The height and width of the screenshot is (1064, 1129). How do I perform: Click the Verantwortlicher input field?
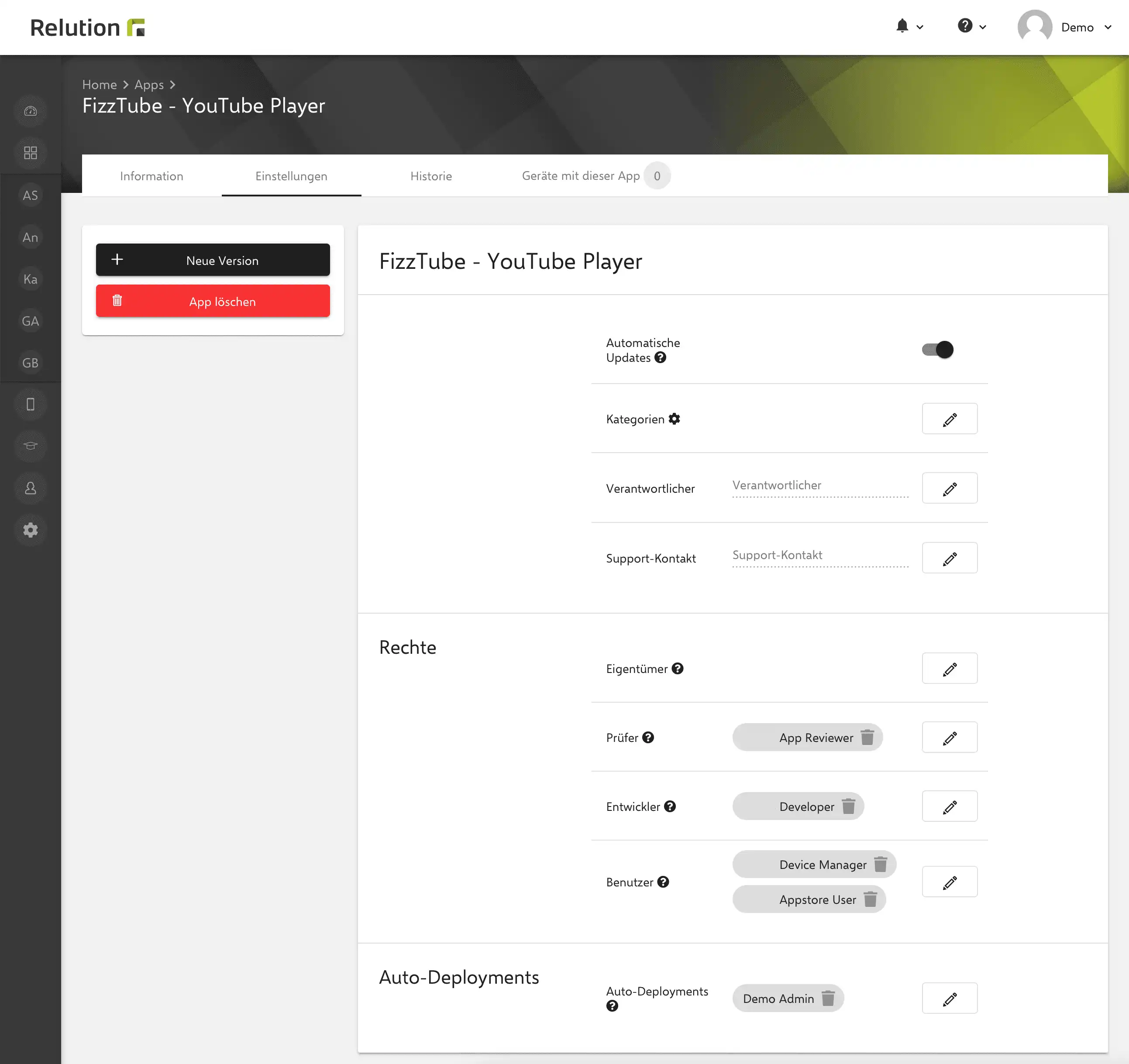coord(820,486)
